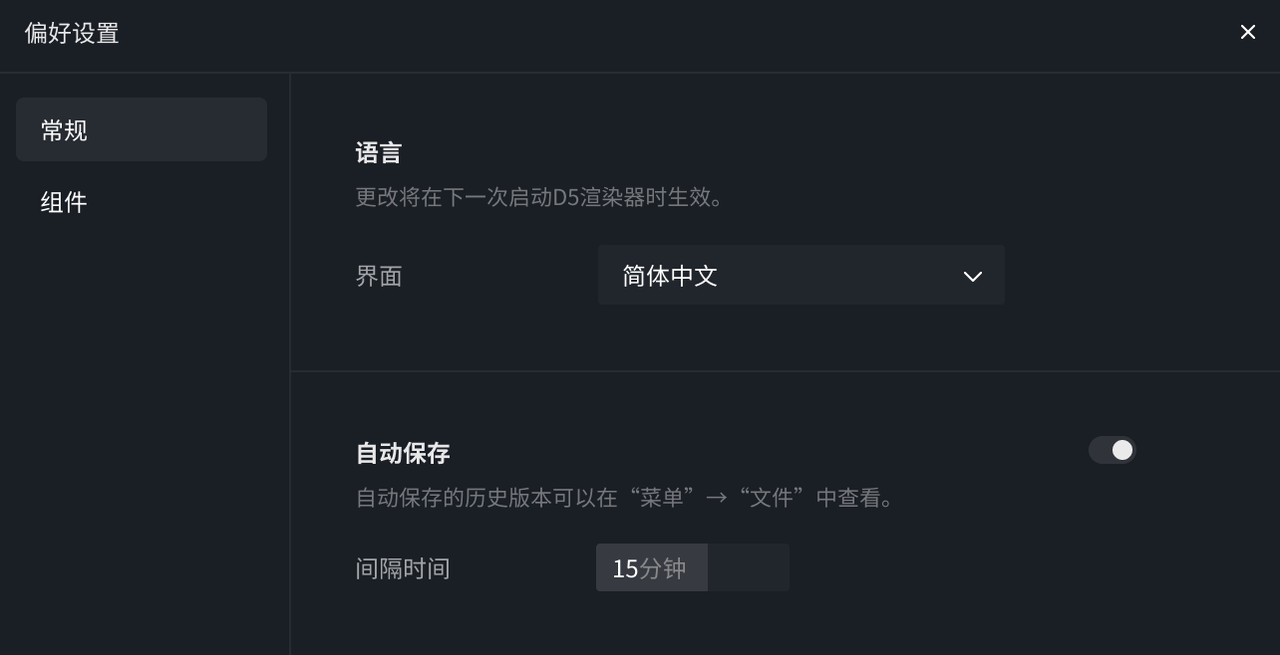Select the 常规 tab in sidebar
1280x655 pixels.
(x=141, y=129)
